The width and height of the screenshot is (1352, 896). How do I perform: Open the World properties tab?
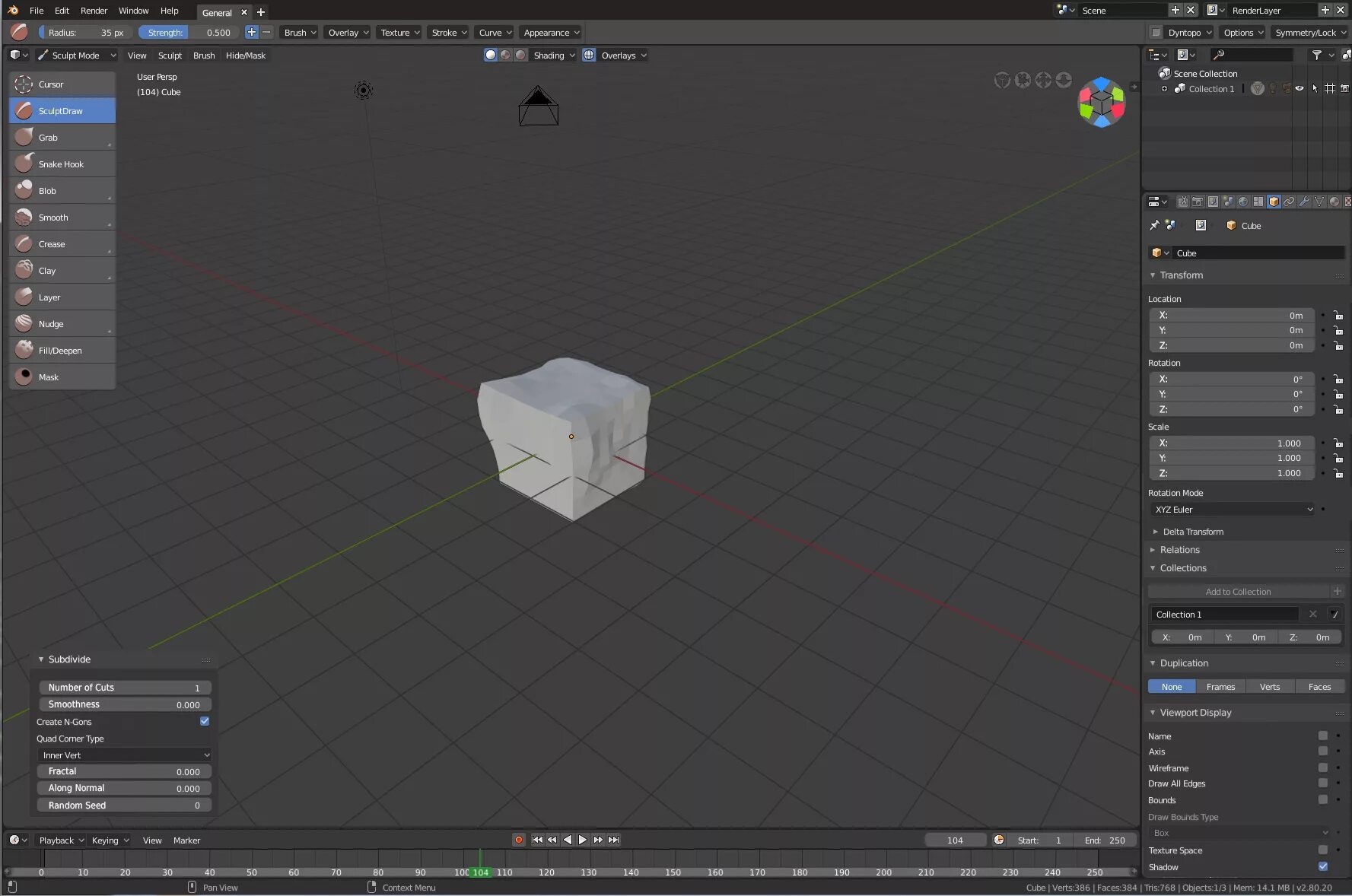(x=1243, y=202)
